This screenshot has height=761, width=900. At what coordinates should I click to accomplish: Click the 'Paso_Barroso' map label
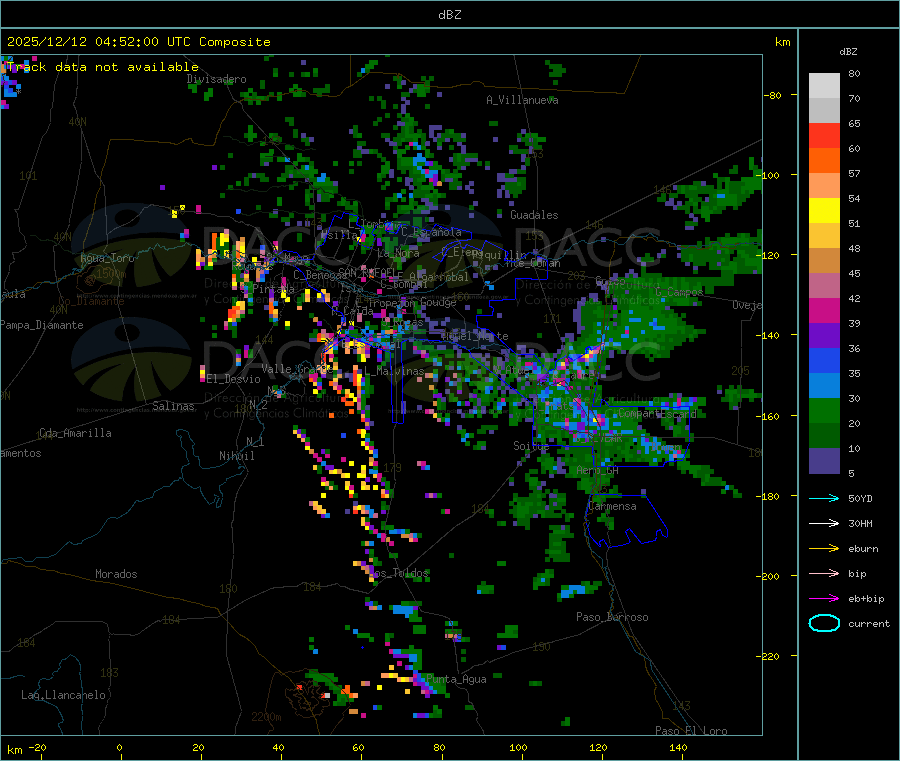612,617
